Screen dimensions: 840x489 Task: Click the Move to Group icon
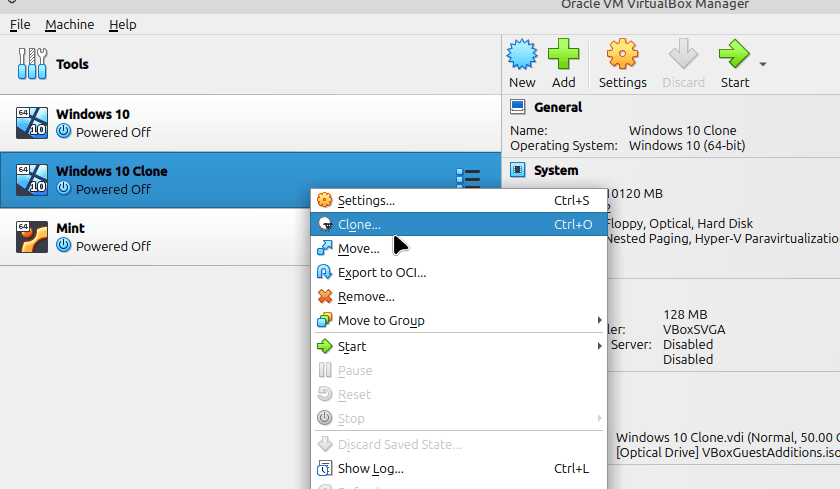tap(325, 320)
